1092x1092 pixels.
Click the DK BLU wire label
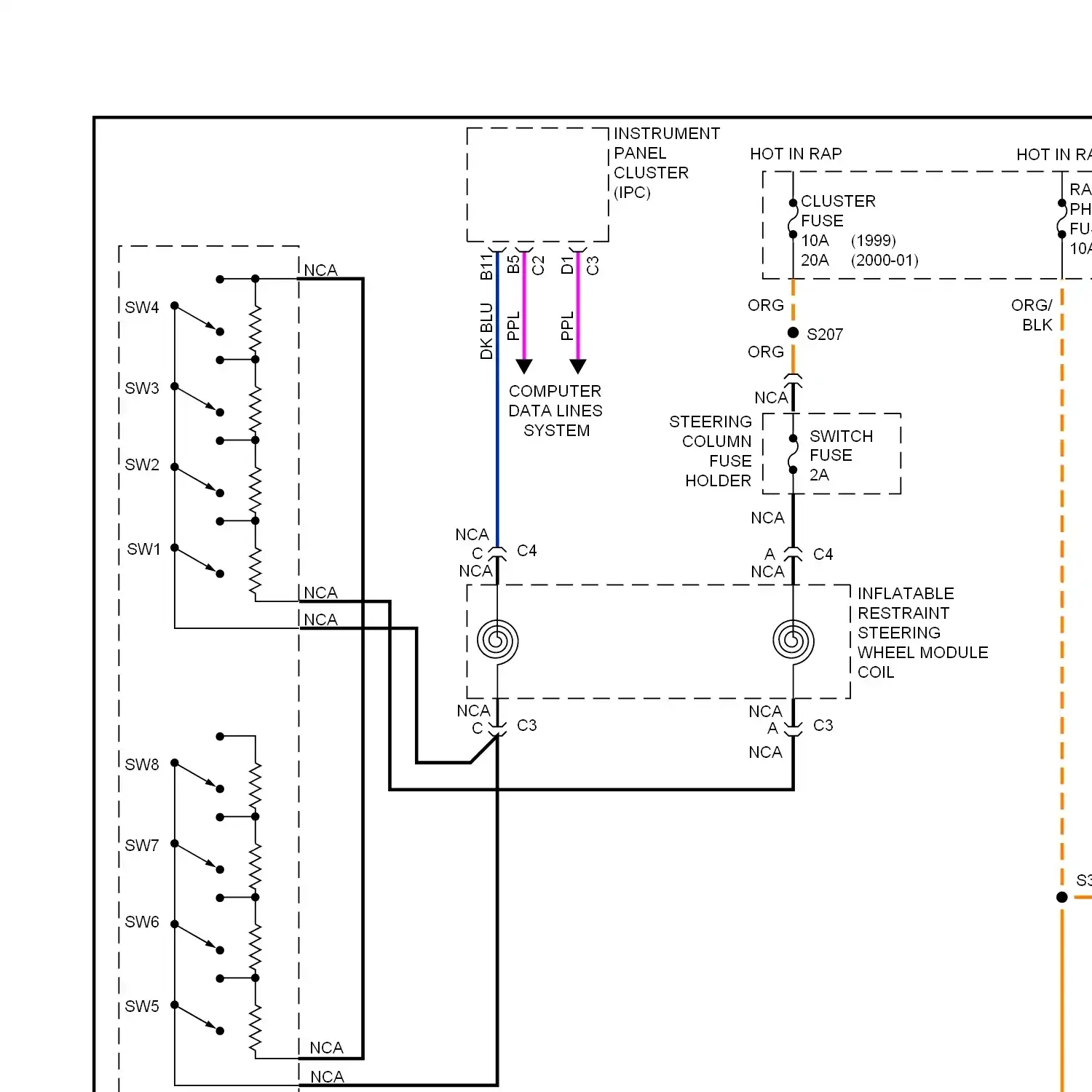click(486, 331)
